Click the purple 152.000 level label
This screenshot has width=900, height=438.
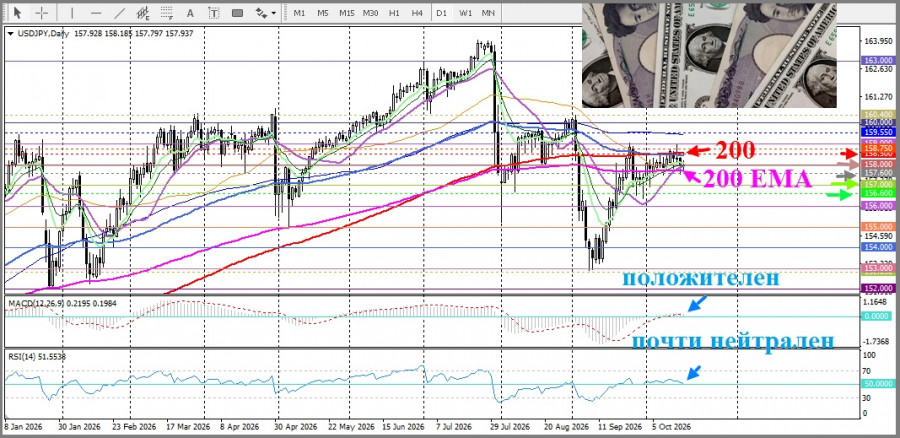[878, 288]
